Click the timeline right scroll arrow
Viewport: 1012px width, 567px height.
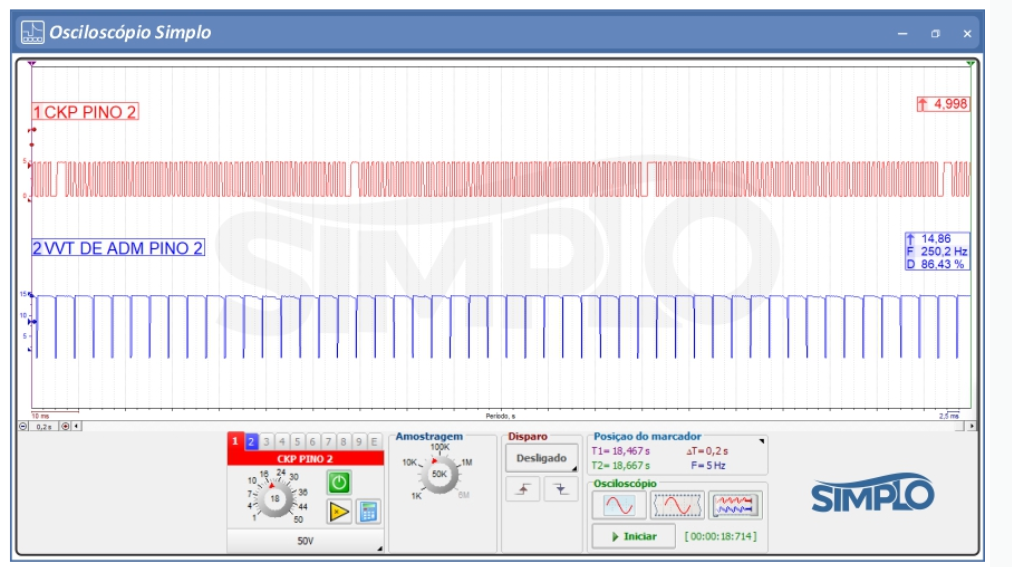tap(971, 426)
